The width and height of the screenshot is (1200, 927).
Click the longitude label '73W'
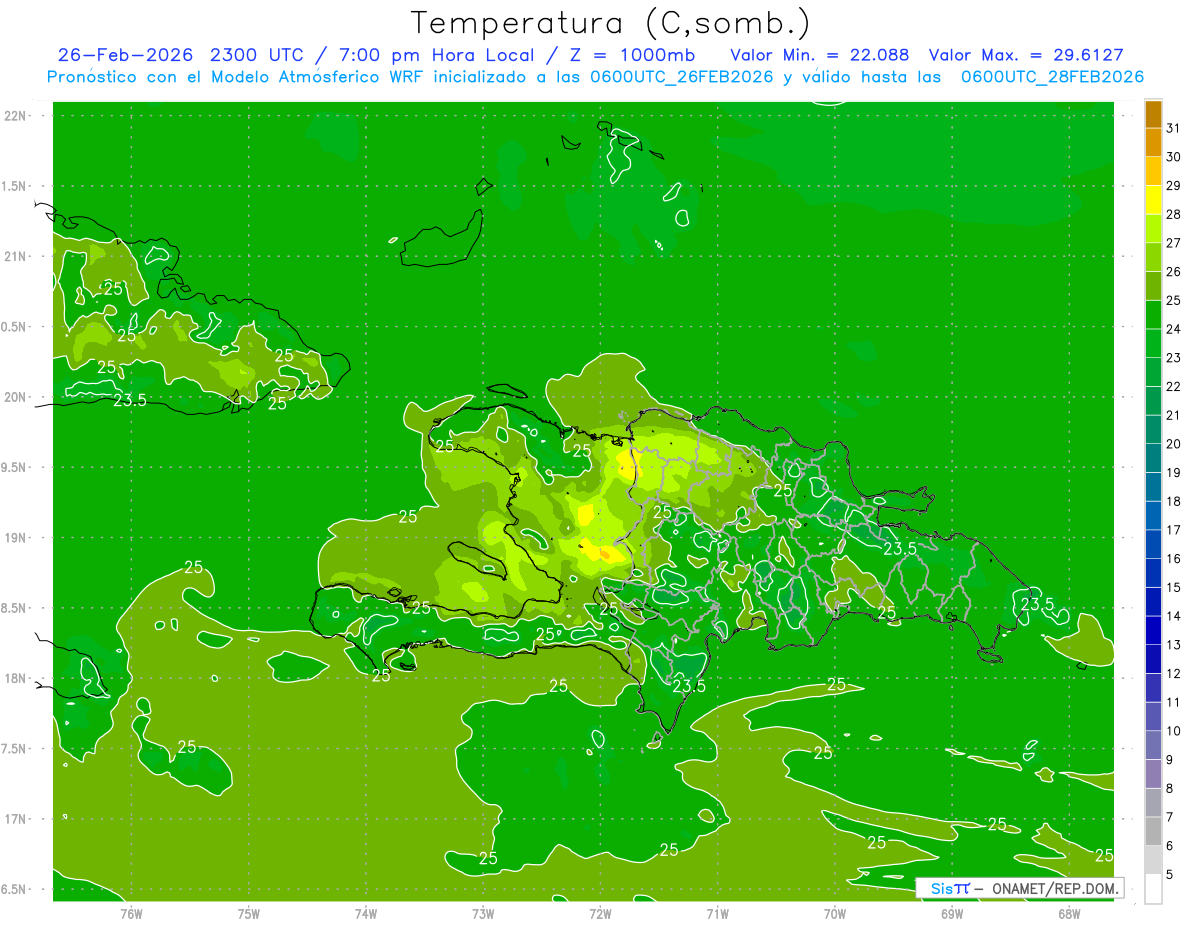[x=483, y=913]
